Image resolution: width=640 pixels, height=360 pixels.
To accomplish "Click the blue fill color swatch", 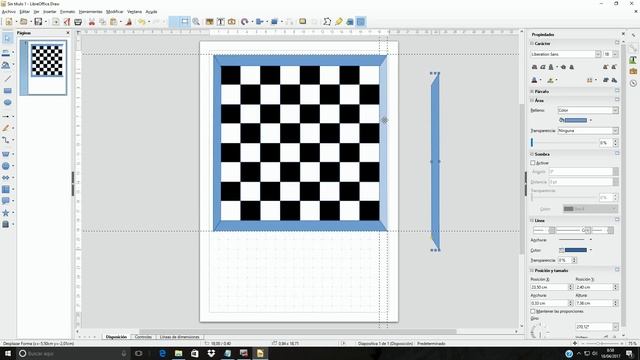I will 576,120.
